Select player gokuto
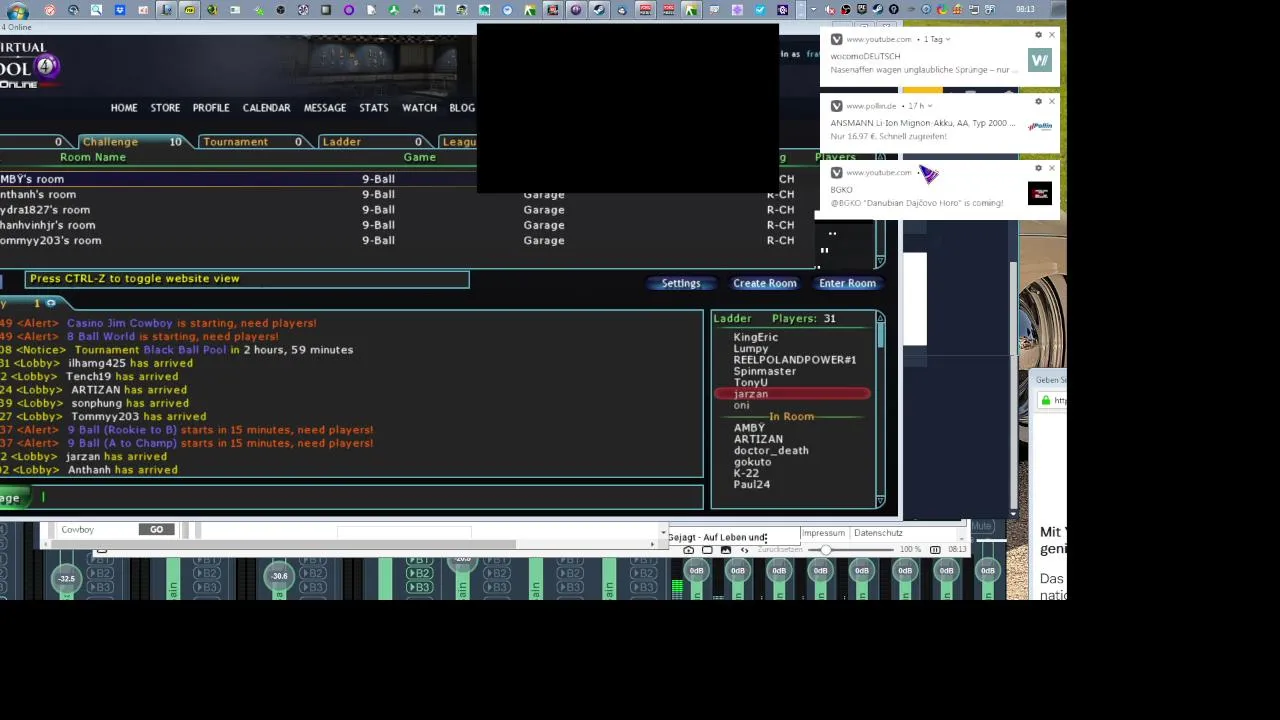This screenshot has height=720, width=1280. 752,462
